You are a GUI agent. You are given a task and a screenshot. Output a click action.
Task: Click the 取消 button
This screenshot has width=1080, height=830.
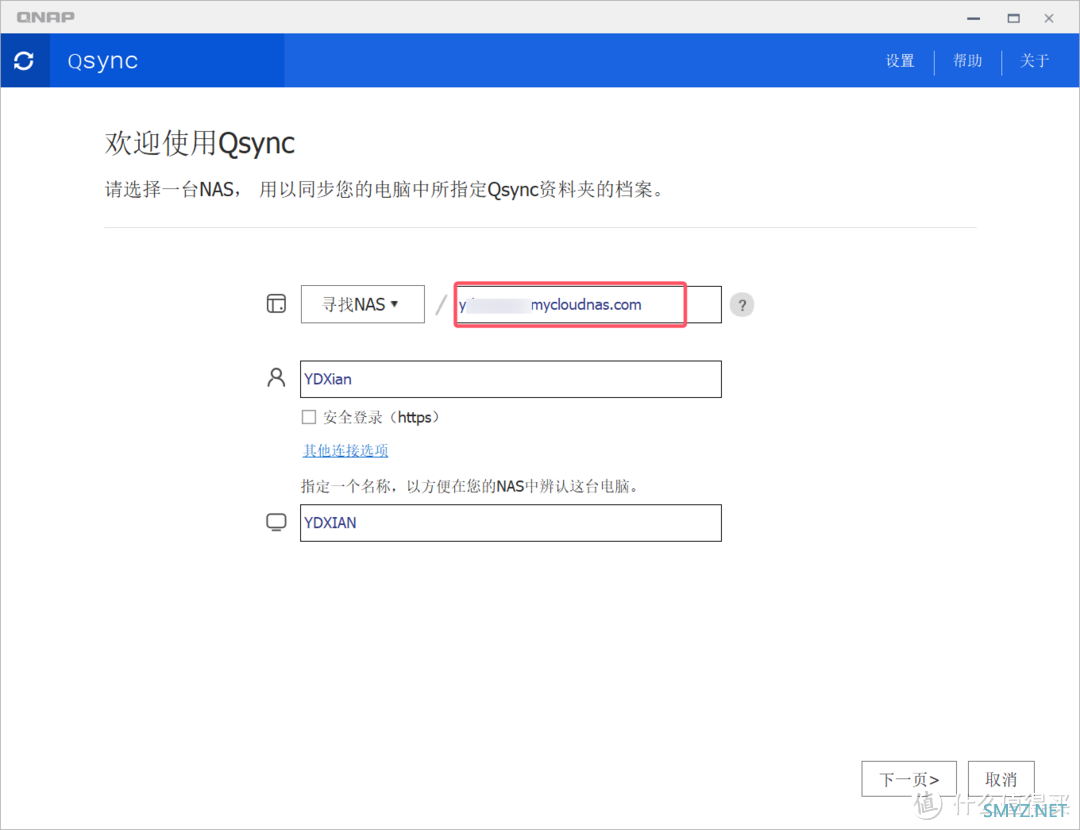(x=1001, y=779)
